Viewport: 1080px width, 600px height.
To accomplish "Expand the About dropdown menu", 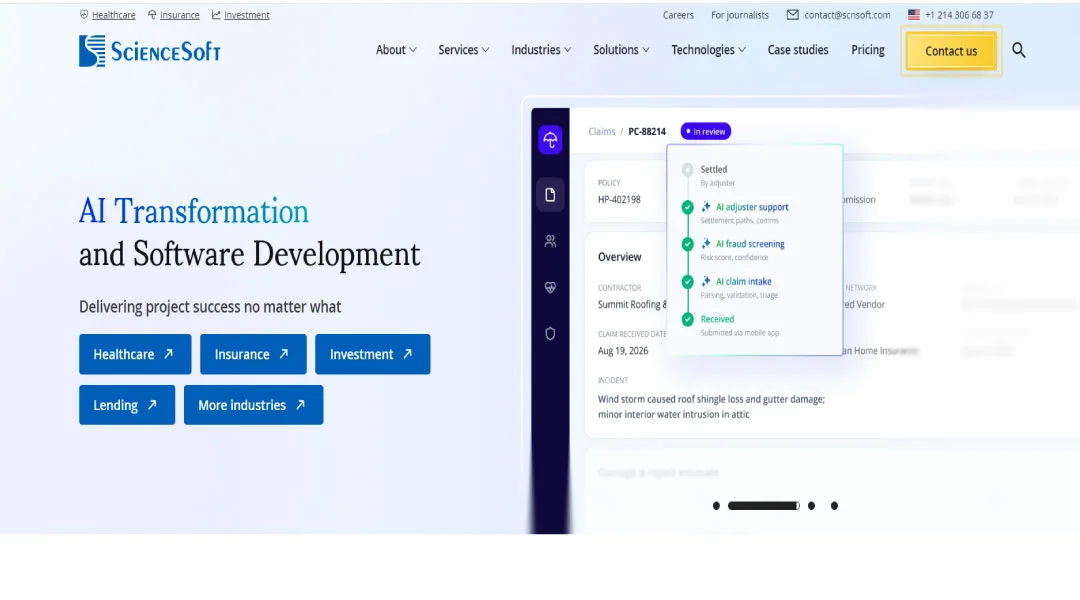I will click(x=396, y=50).
